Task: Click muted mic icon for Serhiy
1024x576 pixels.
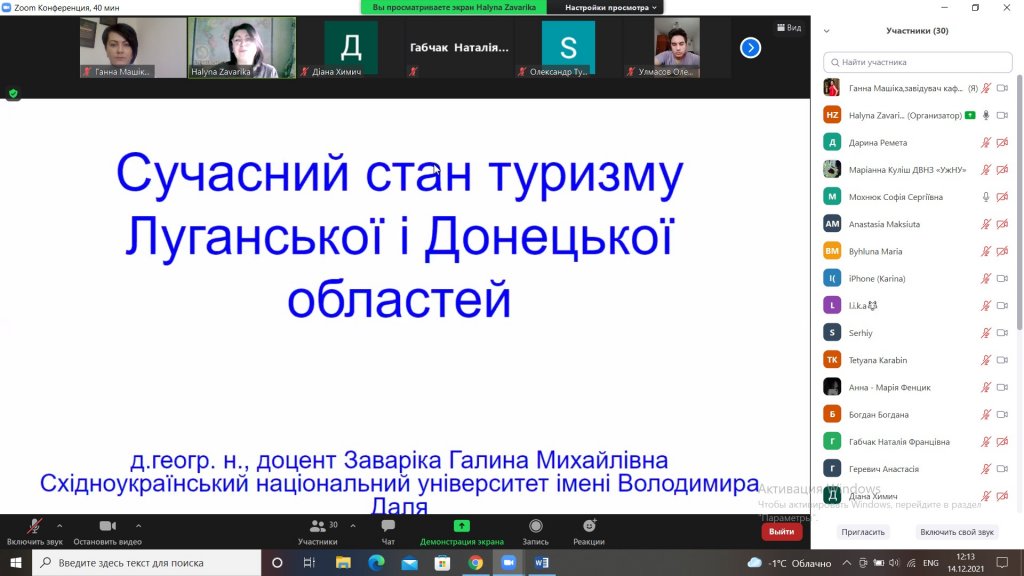Action: (x=986, y=333)
